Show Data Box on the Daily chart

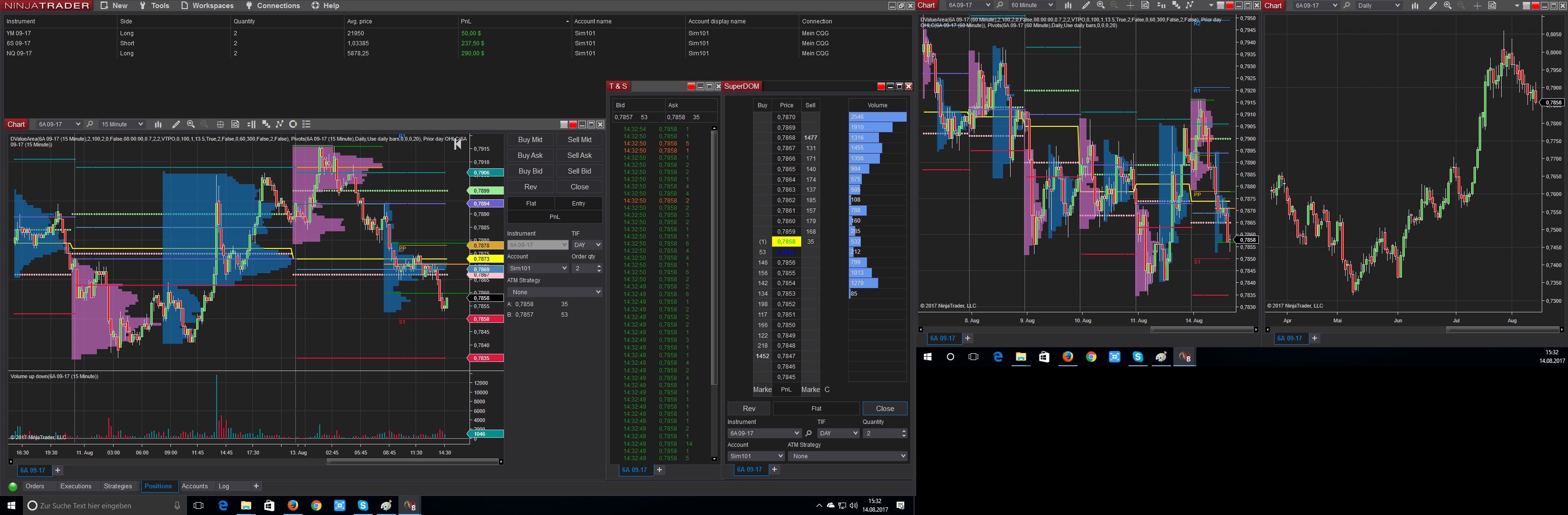tap(1492, 5)
